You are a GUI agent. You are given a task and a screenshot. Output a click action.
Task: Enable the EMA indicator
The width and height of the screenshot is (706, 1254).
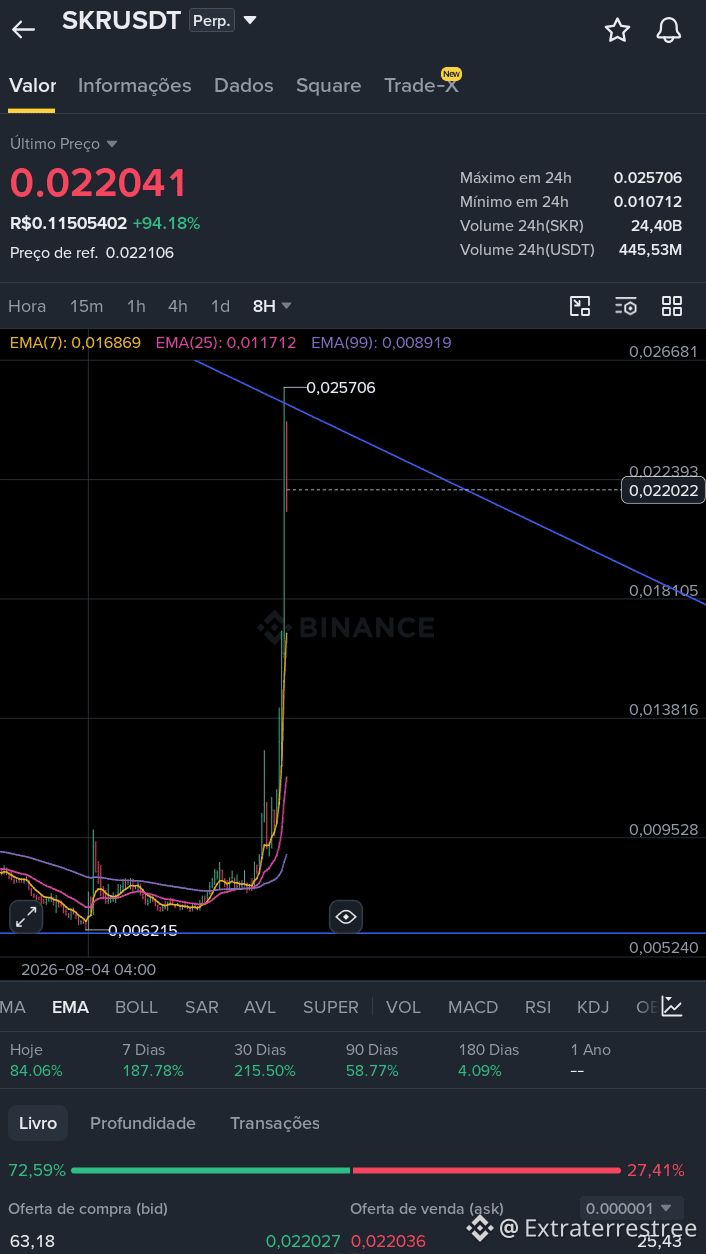(70, 1007)
